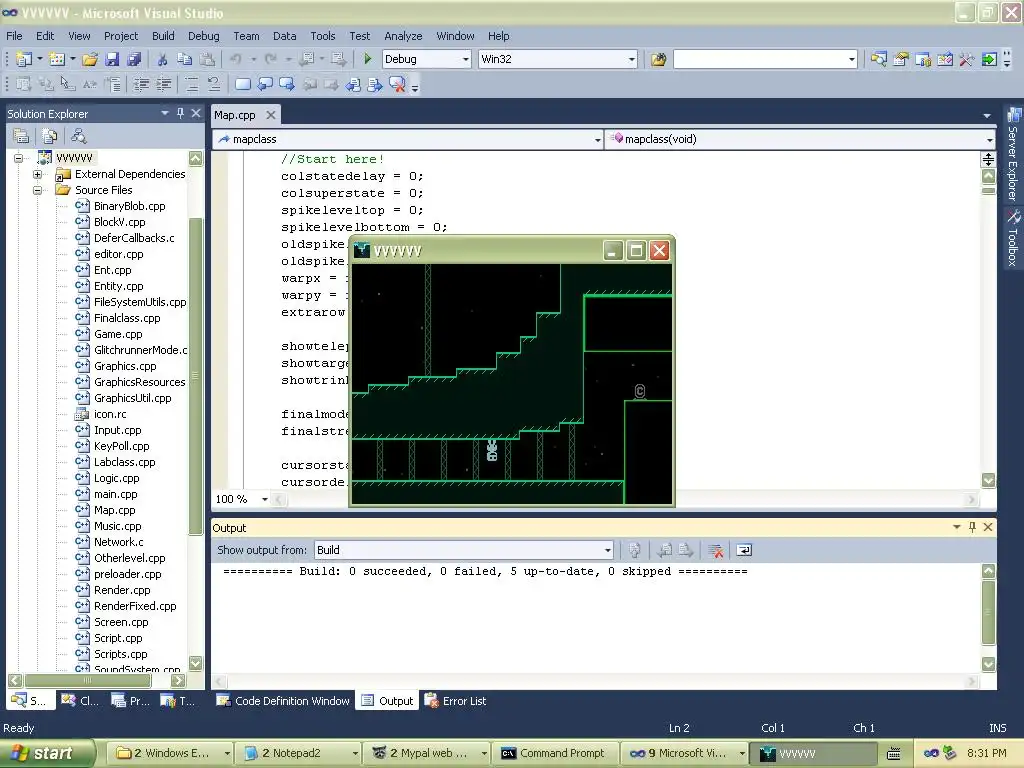
Task: Open the Properties Window toolbar icon
Action: (x=901, y=59)
